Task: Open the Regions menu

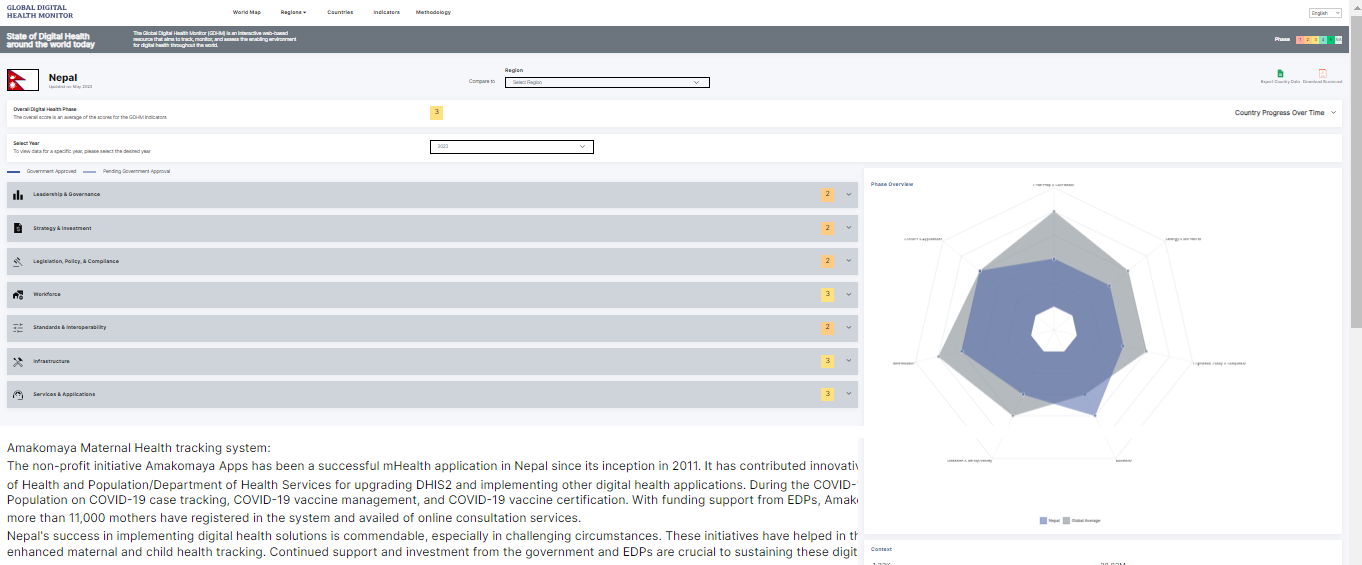Action: pos(293,12)
